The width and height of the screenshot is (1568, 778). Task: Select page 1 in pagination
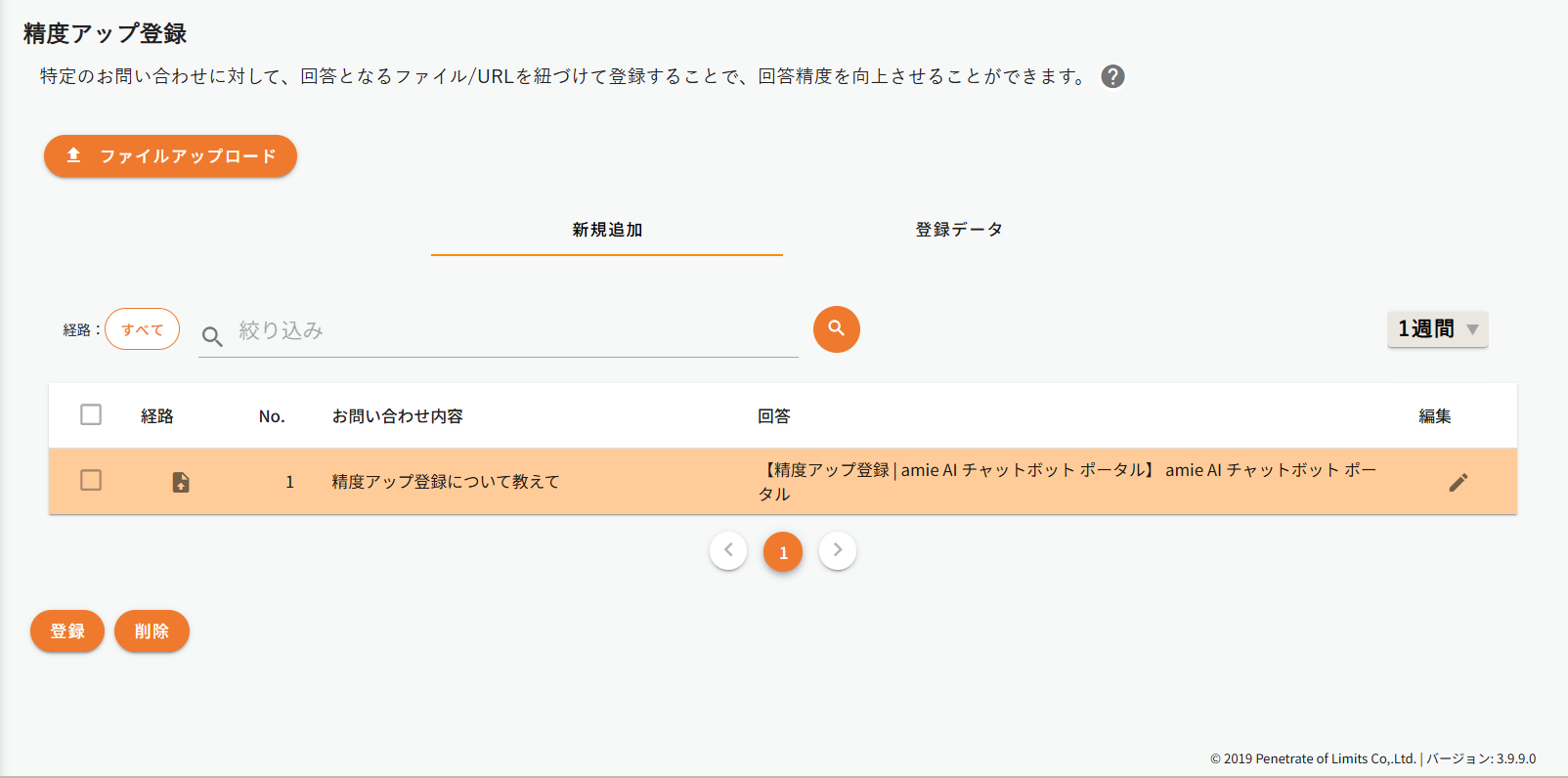tap(783, 552)
